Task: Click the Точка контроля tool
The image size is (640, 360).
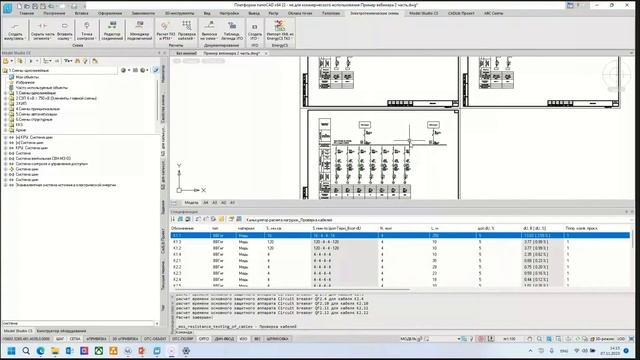Action: [87, 31]
